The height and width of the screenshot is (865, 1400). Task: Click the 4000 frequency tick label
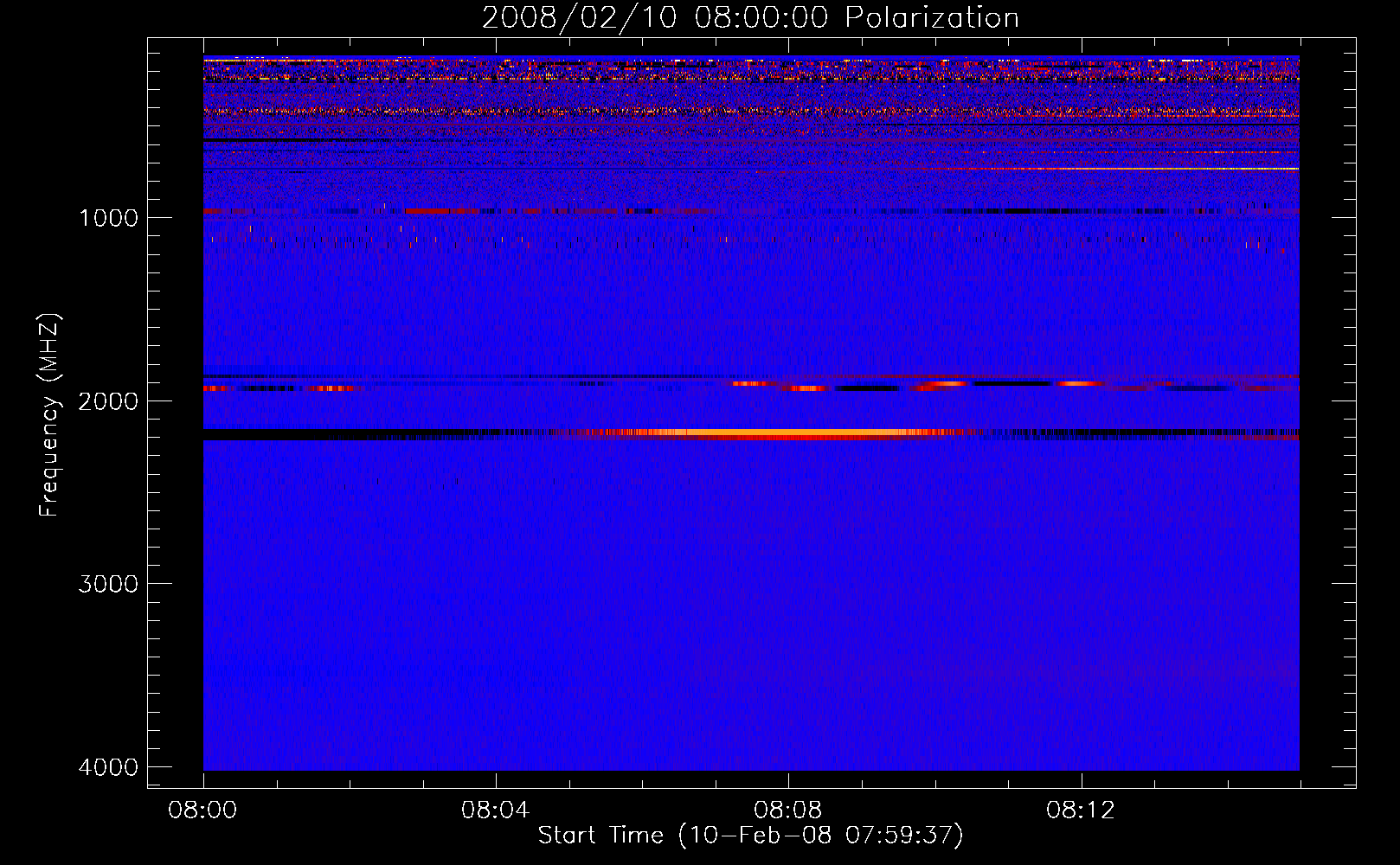point(108,767)
